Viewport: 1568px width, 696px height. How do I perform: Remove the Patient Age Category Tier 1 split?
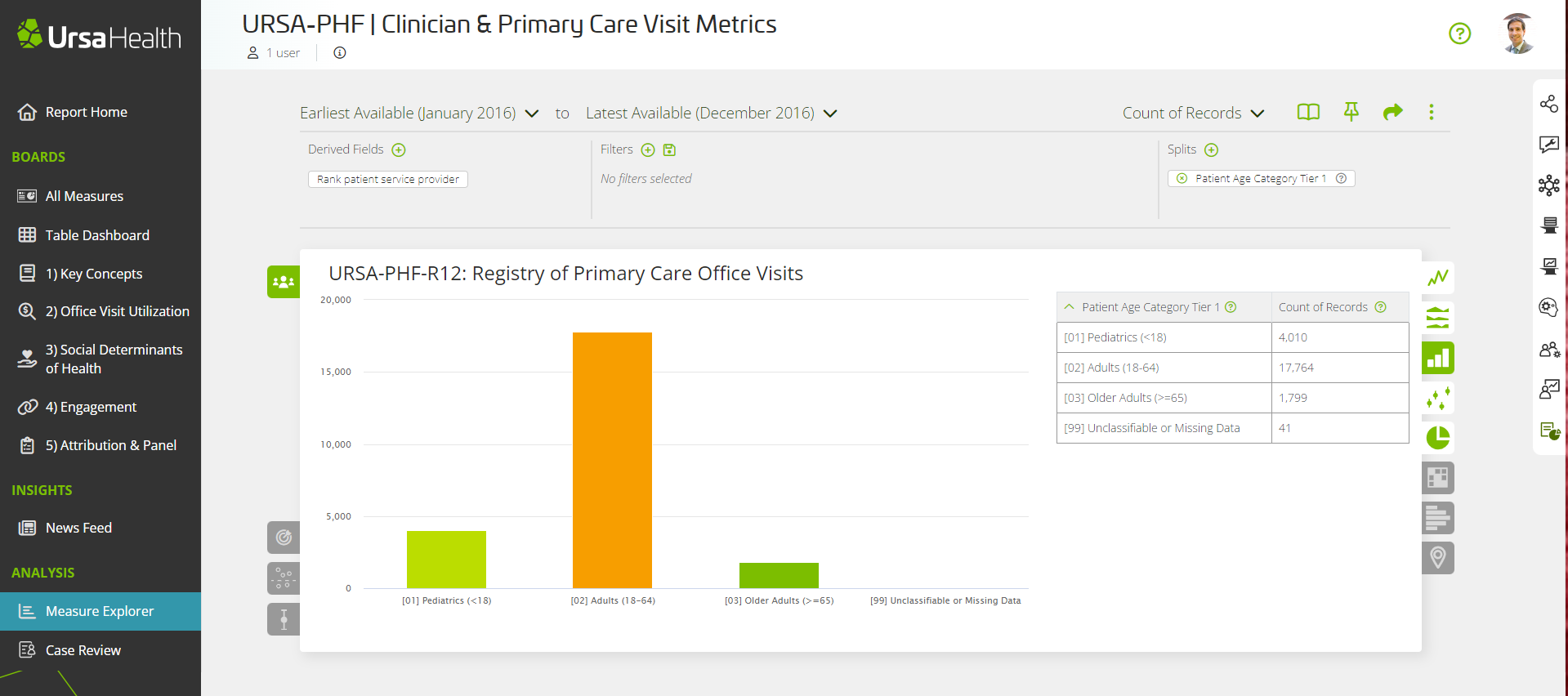1182,178
